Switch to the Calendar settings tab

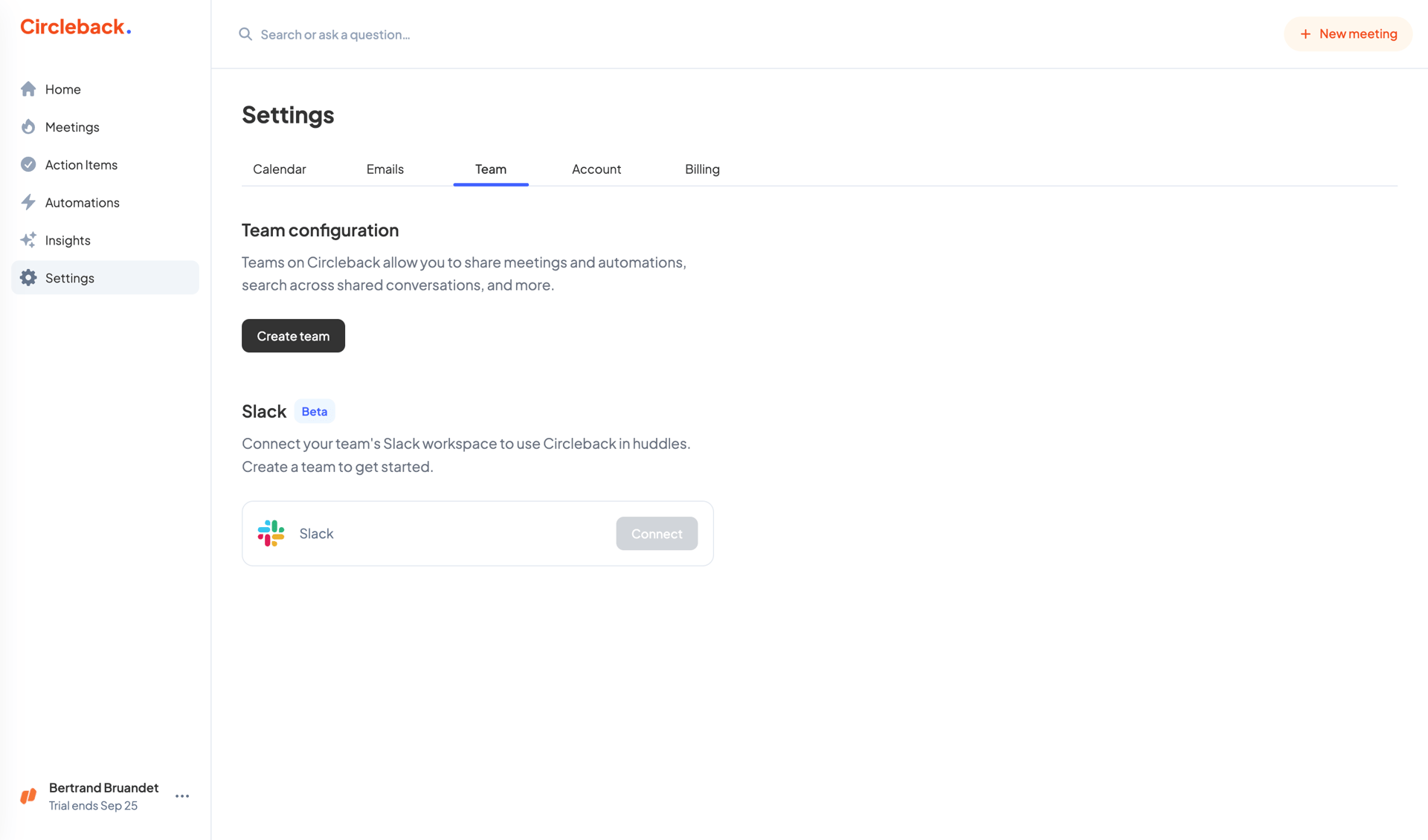(279, 169)
